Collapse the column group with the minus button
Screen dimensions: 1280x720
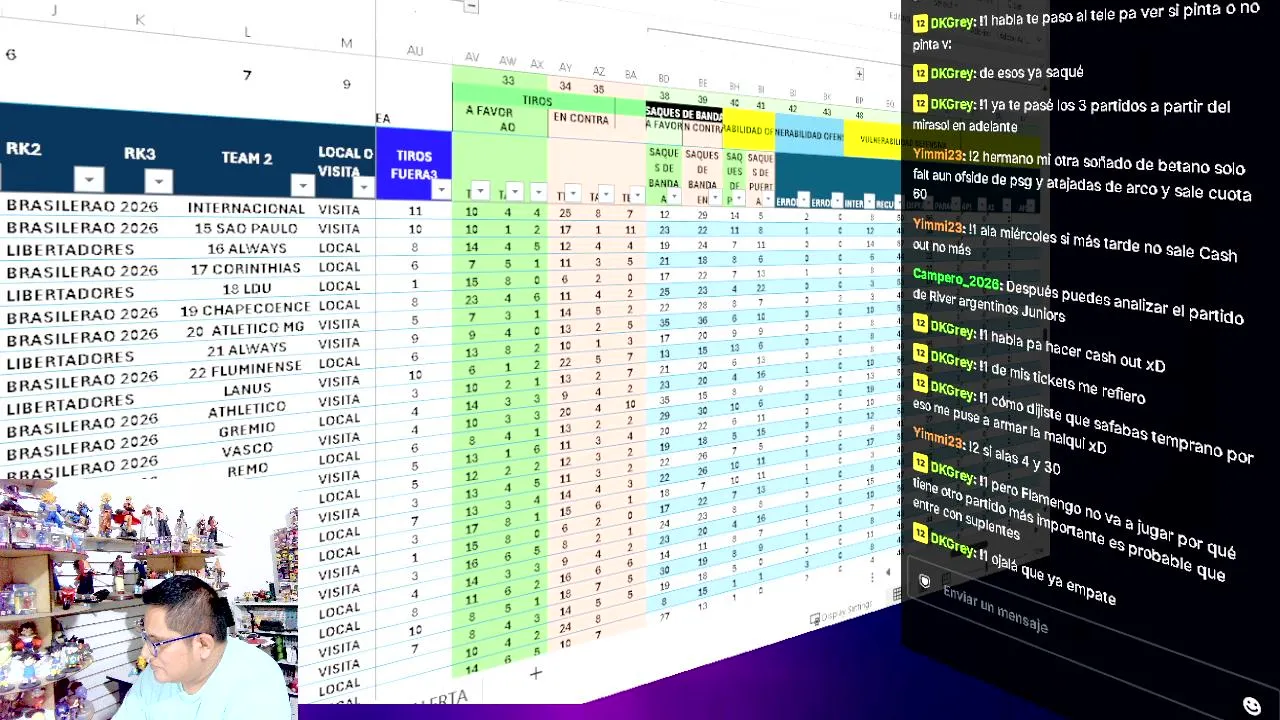[x=471, y=7]
